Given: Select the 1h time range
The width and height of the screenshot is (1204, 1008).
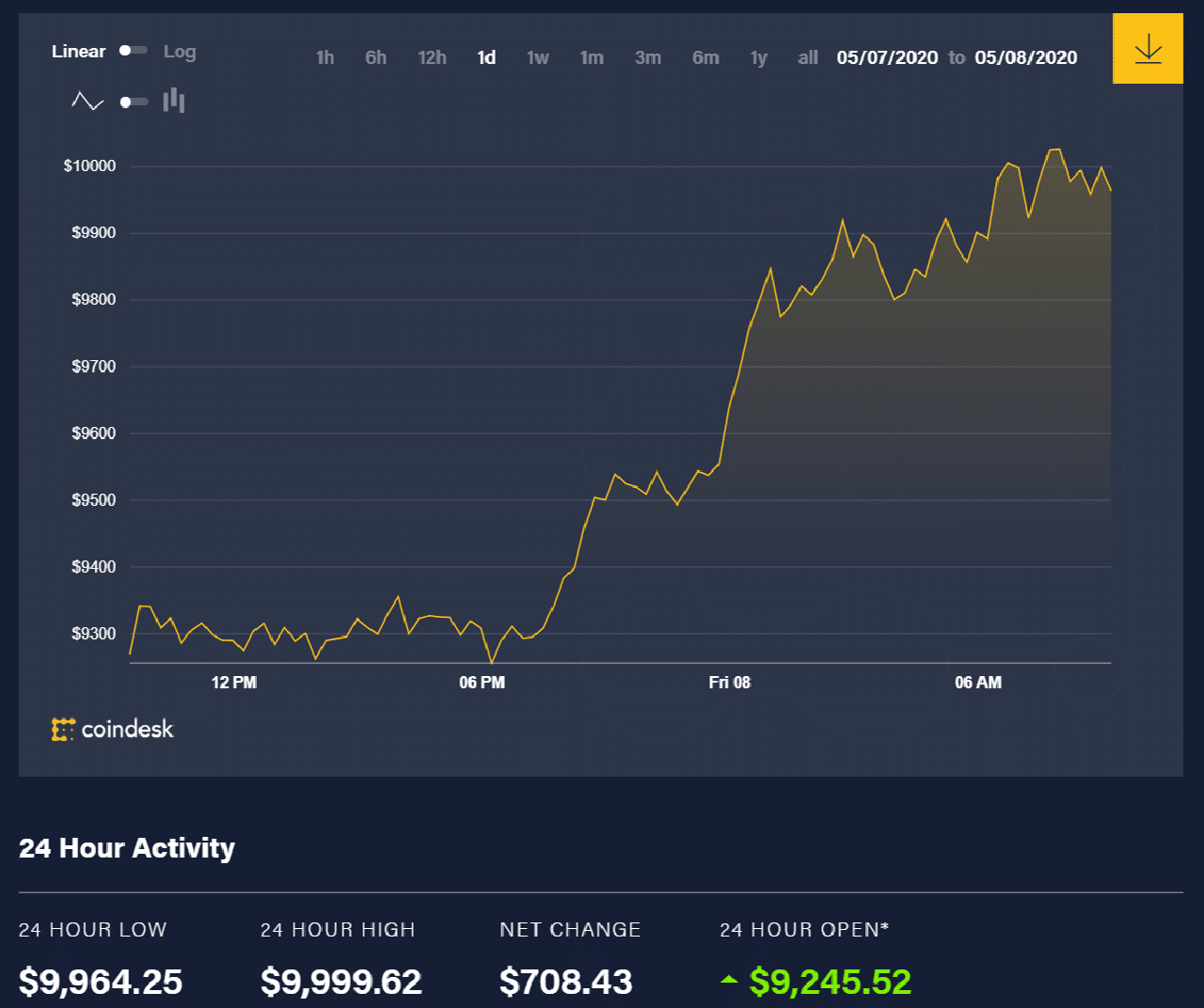Looking at the screenshot, I should pos(325,57).
